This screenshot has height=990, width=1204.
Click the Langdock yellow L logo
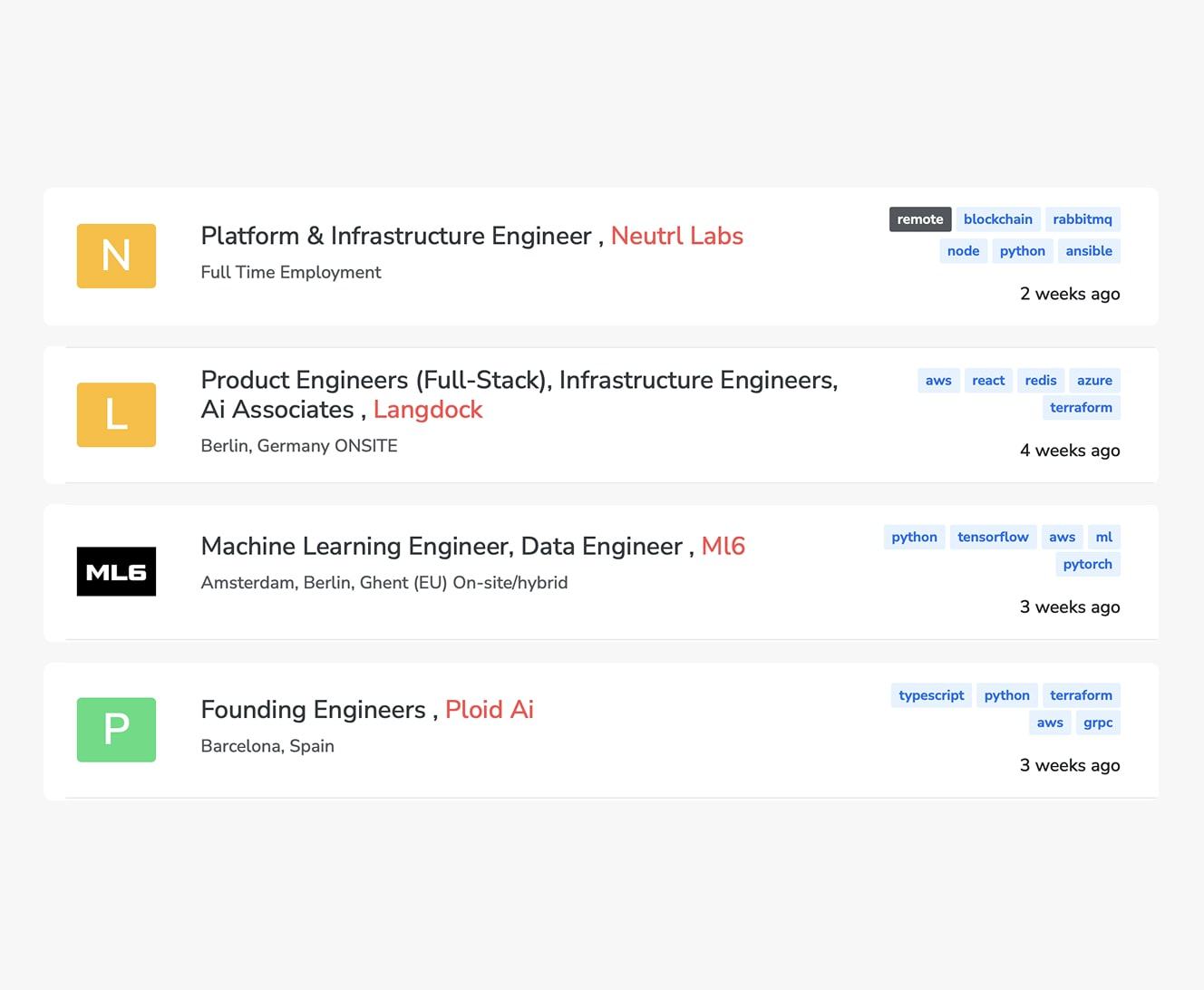[x=116, y=414]
